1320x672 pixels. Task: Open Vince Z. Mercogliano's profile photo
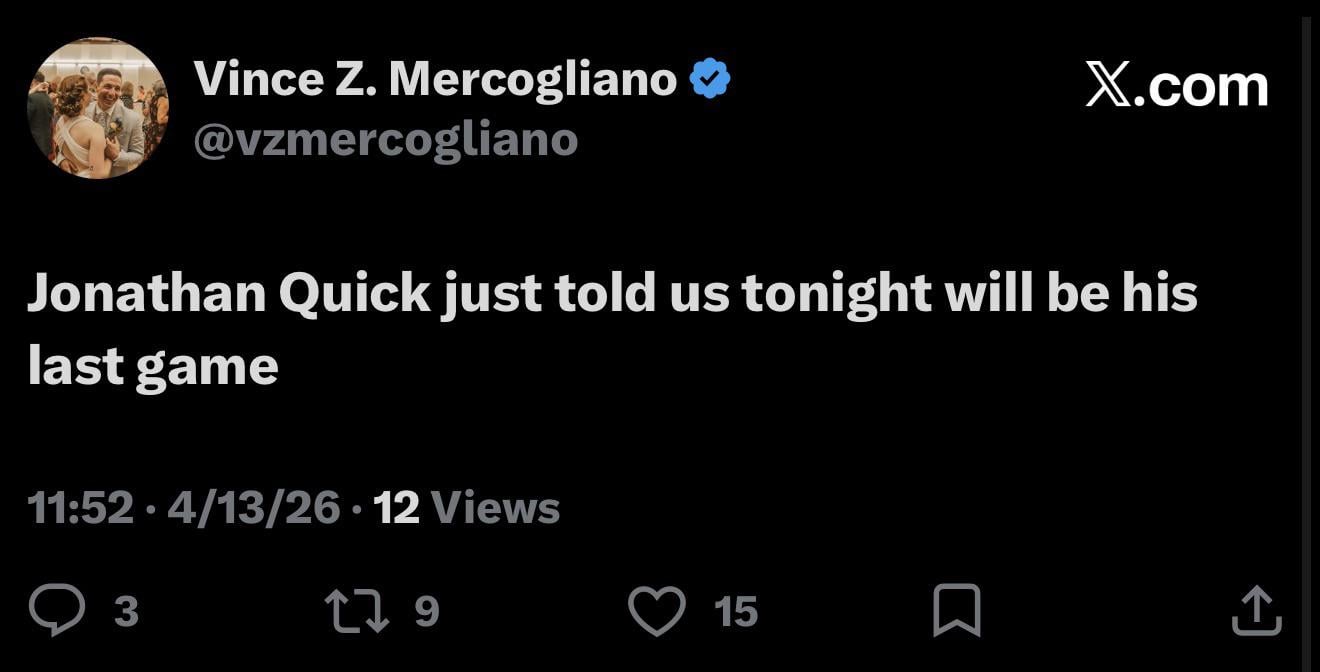[98, 108]
